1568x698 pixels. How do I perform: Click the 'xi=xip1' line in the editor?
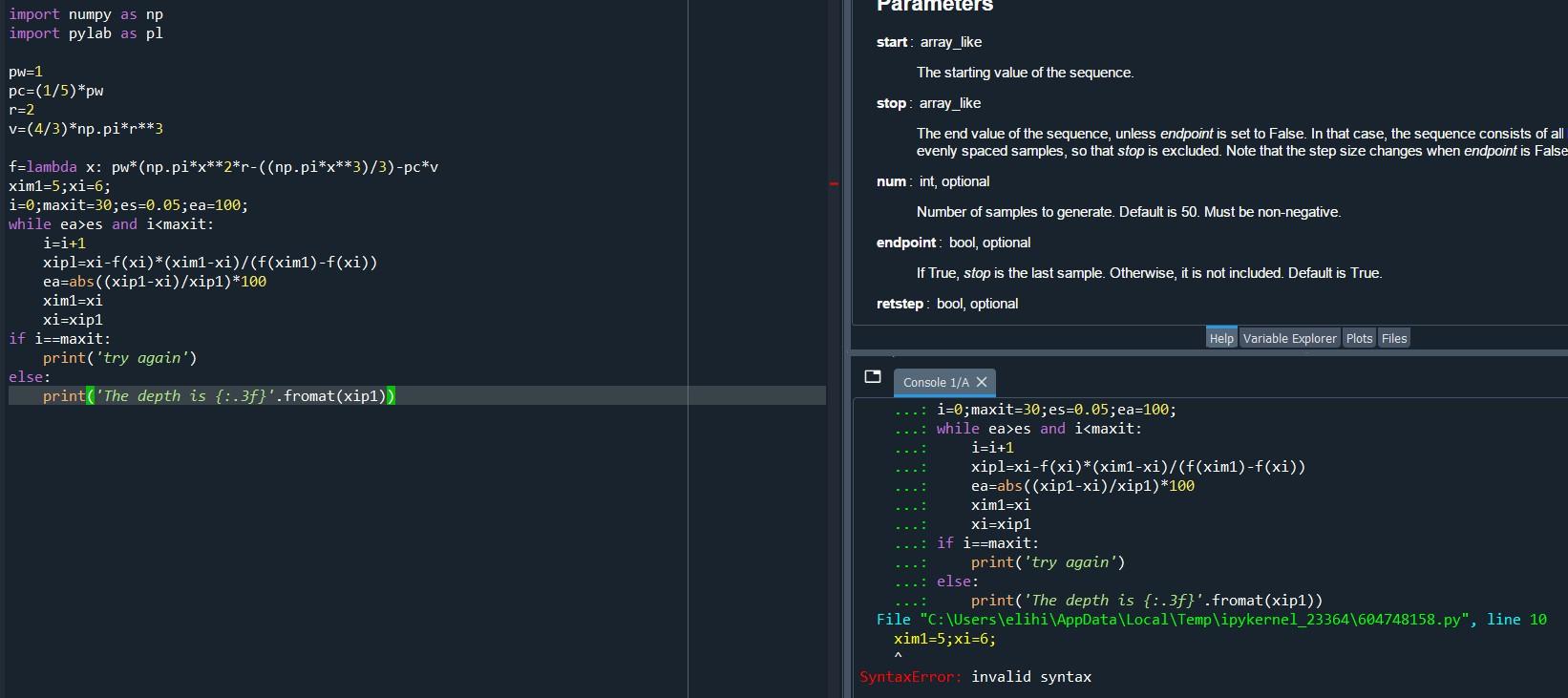[73, 320]
